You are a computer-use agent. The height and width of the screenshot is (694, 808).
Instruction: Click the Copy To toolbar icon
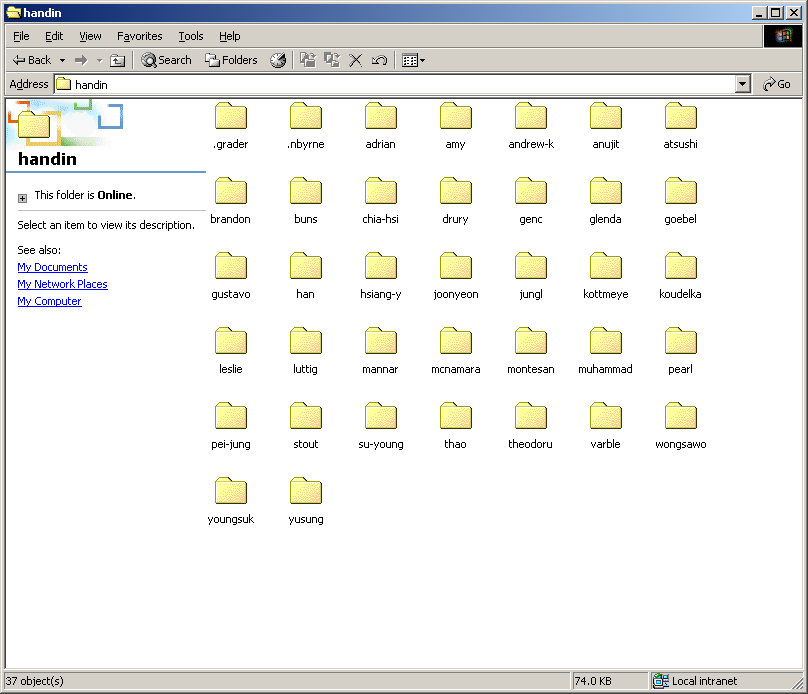332,60
